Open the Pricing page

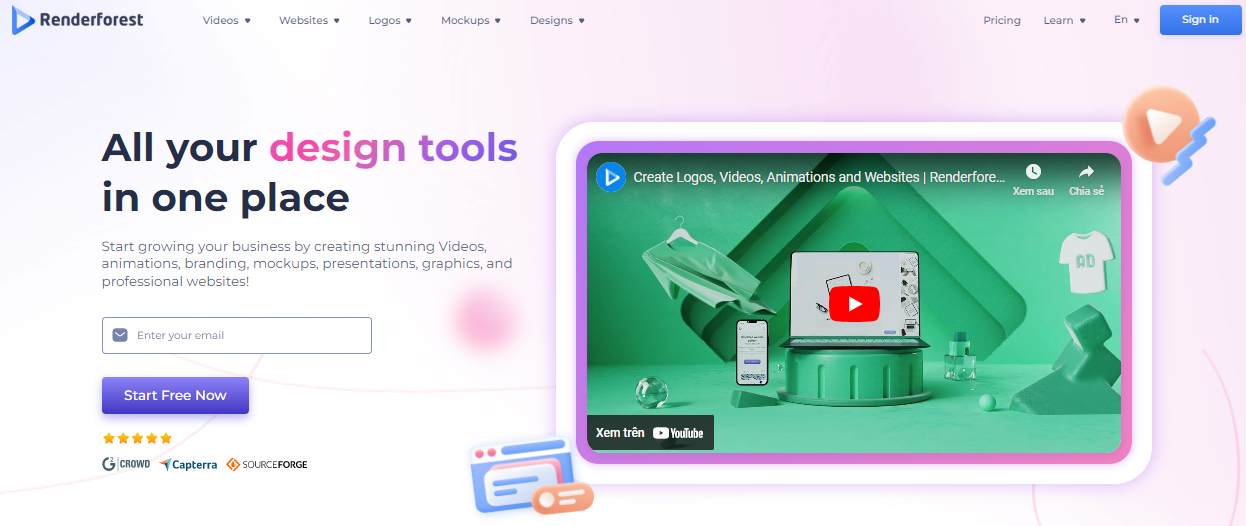[1002, 20]
